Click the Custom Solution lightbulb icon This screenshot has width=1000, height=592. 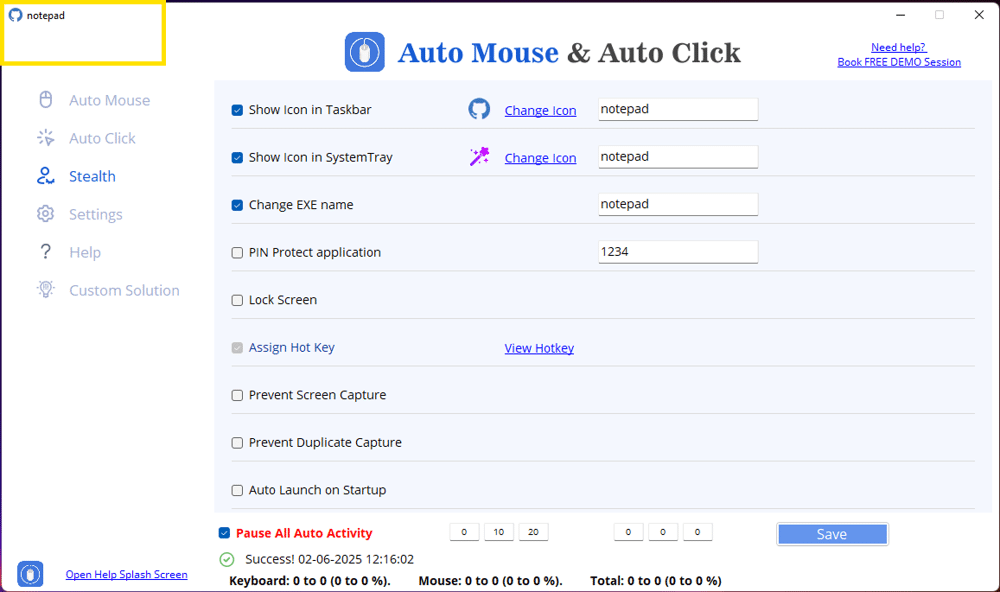(x=45, y=290)
